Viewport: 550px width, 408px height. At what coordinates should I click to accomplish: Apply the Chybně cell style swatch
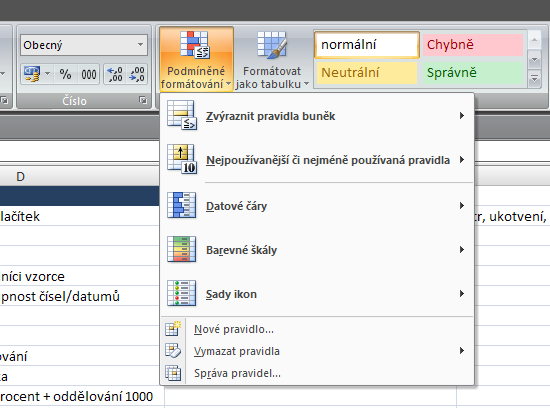click(x=472, y=45)
